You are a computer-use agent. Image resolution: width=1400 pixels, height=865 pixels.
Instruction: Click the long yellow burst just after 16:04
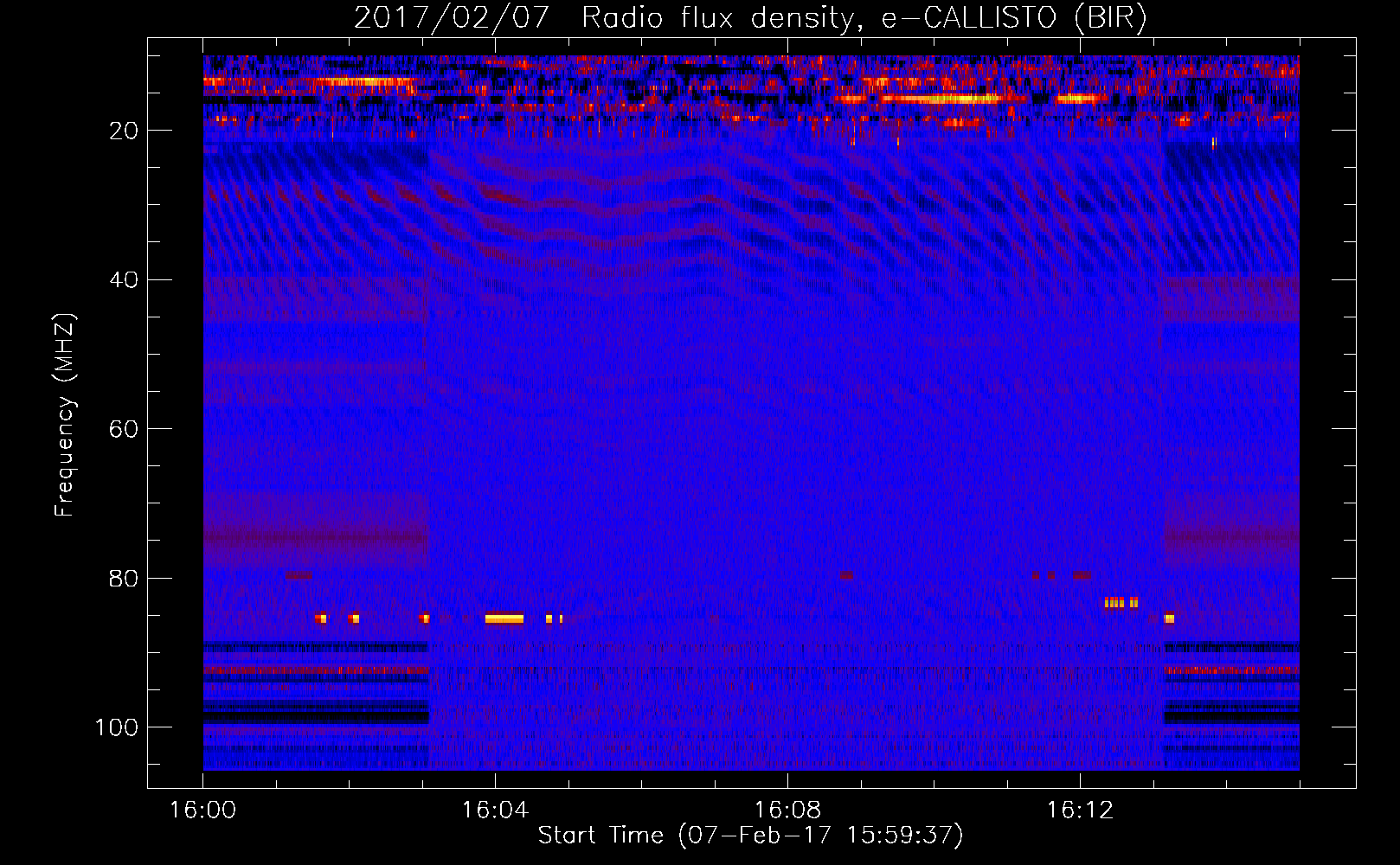[x=504, y=618]
